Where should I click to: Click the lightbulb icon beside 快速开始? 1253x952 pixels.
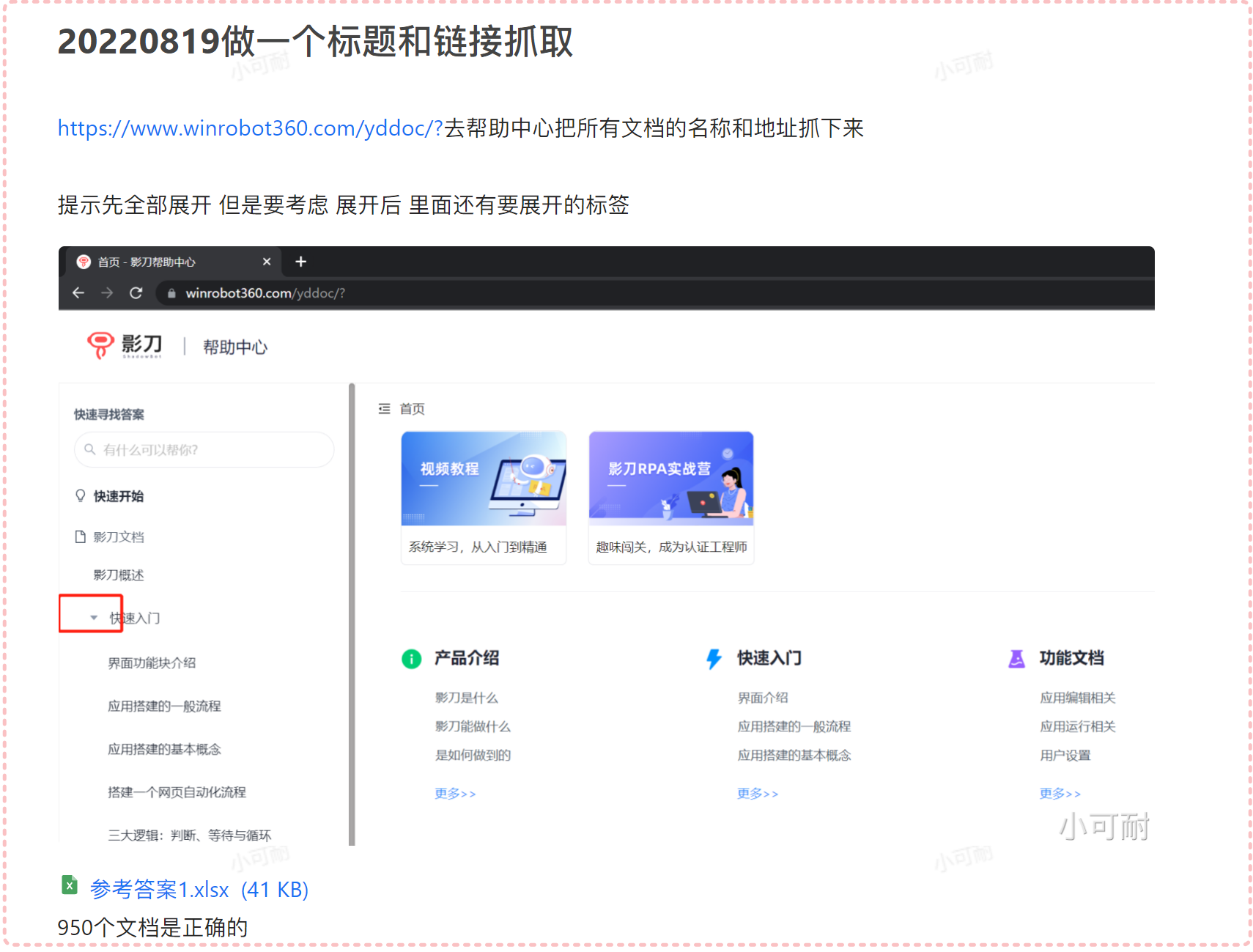click(81, 496)
